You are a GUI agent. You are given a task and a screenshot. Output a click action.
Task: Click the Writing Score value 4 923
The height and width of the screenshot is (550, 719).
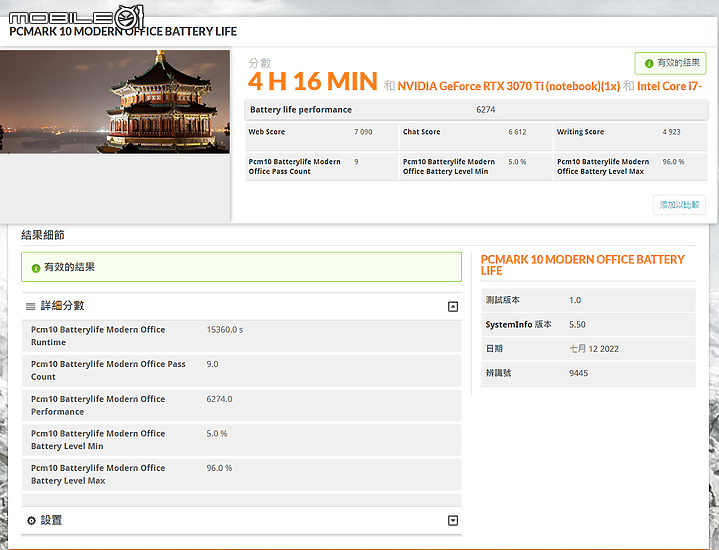point(671,132)
